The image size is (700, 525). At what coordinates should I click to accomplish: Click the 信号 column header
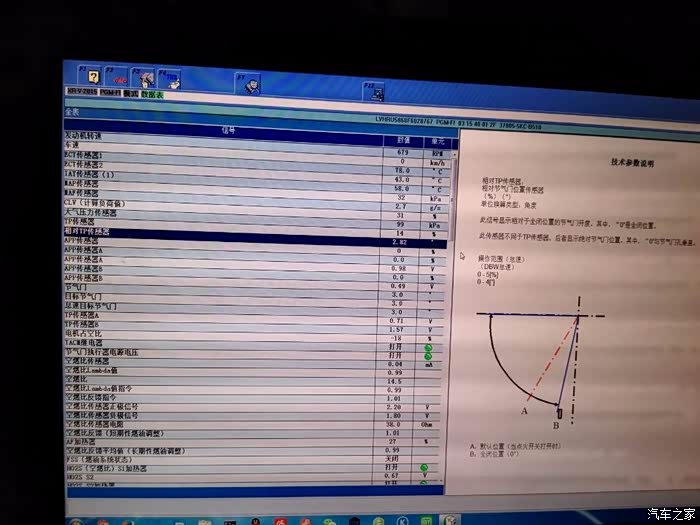pyautogui.click(x=228, y=128)
